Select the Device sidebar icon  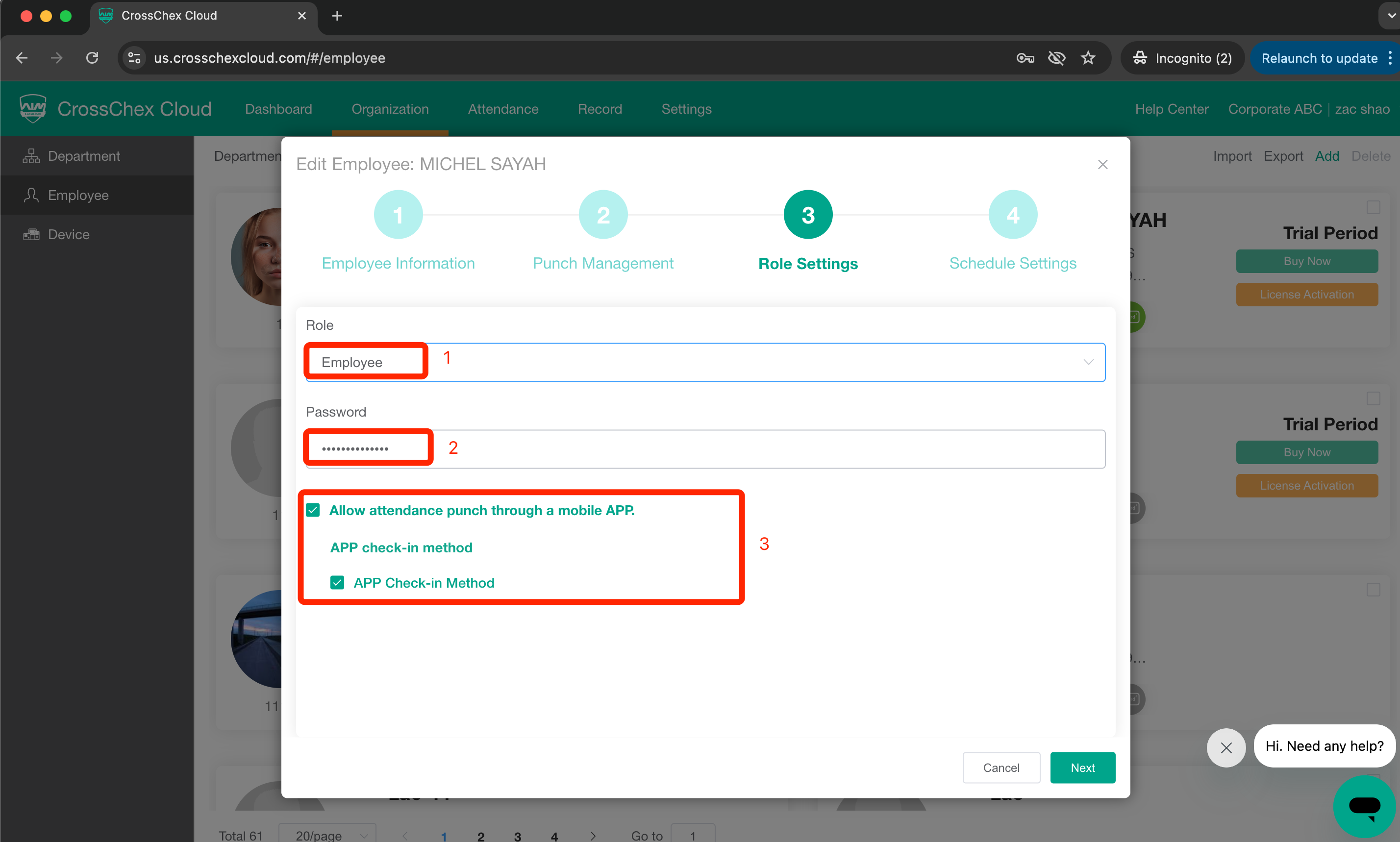pos(31,234)
